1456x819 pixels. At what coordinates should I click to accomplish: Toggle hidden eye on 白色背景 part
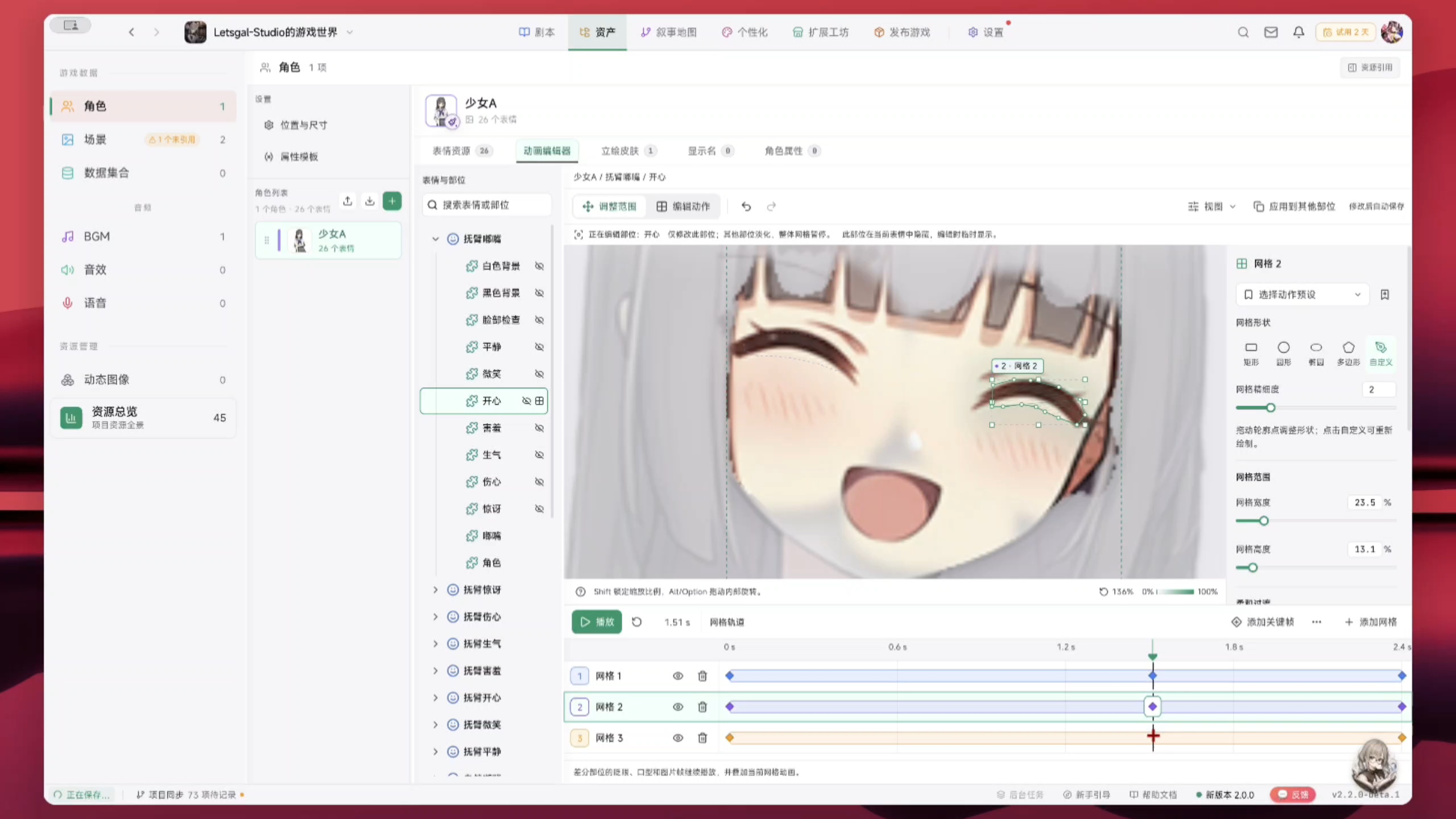539,266
